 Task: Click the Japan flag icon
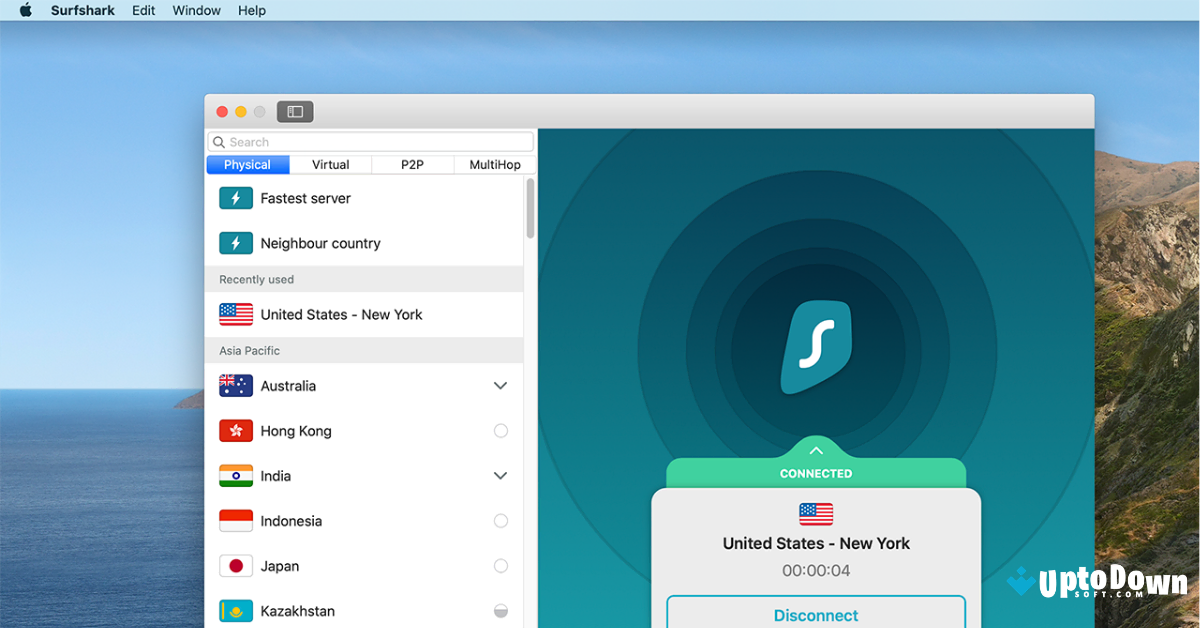point(236,565)
